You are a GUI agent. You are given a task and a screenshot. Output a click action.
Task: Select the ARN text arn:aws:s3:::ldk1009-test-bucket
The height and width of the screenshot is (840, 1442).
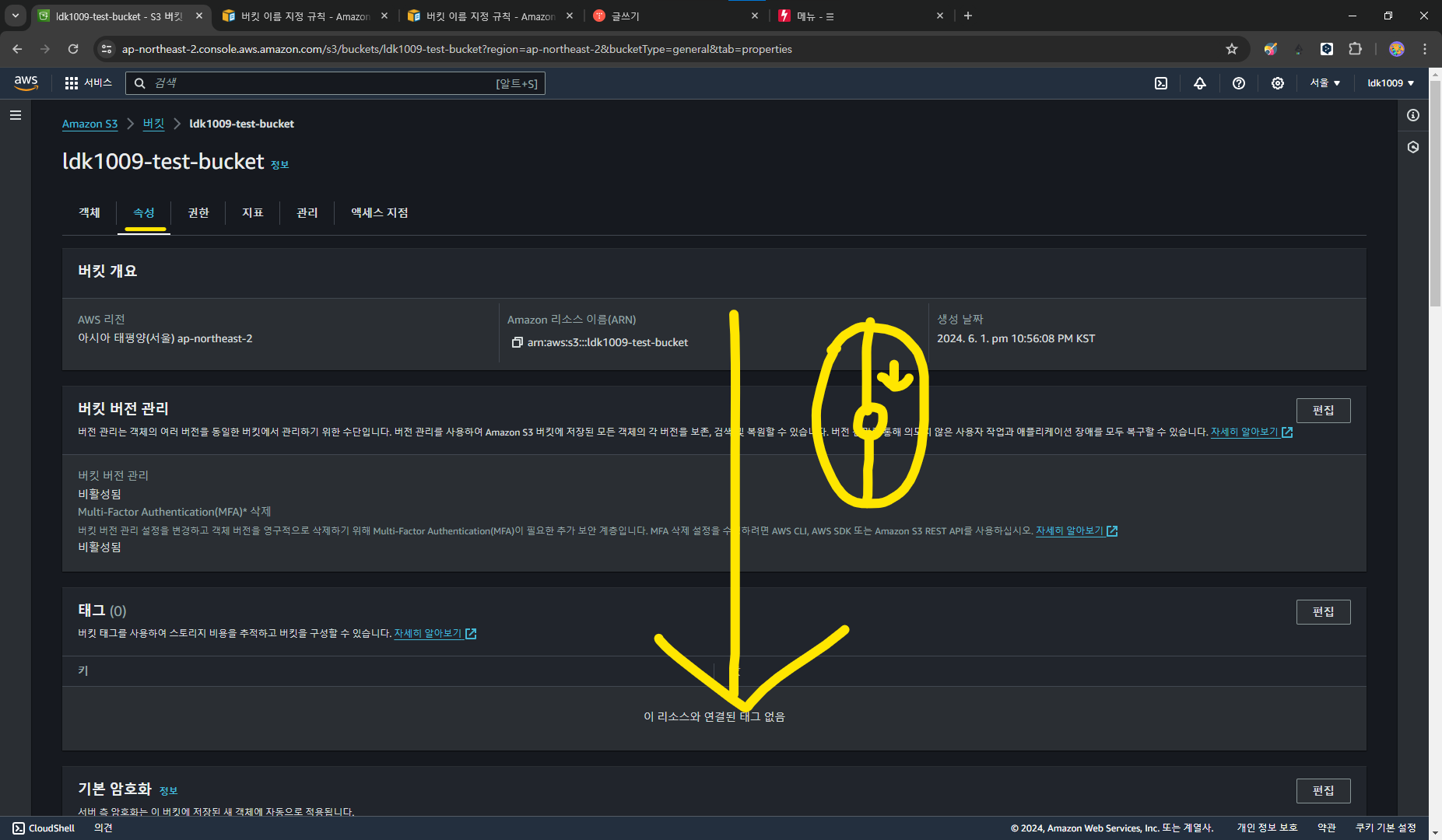tap(608, 342)
